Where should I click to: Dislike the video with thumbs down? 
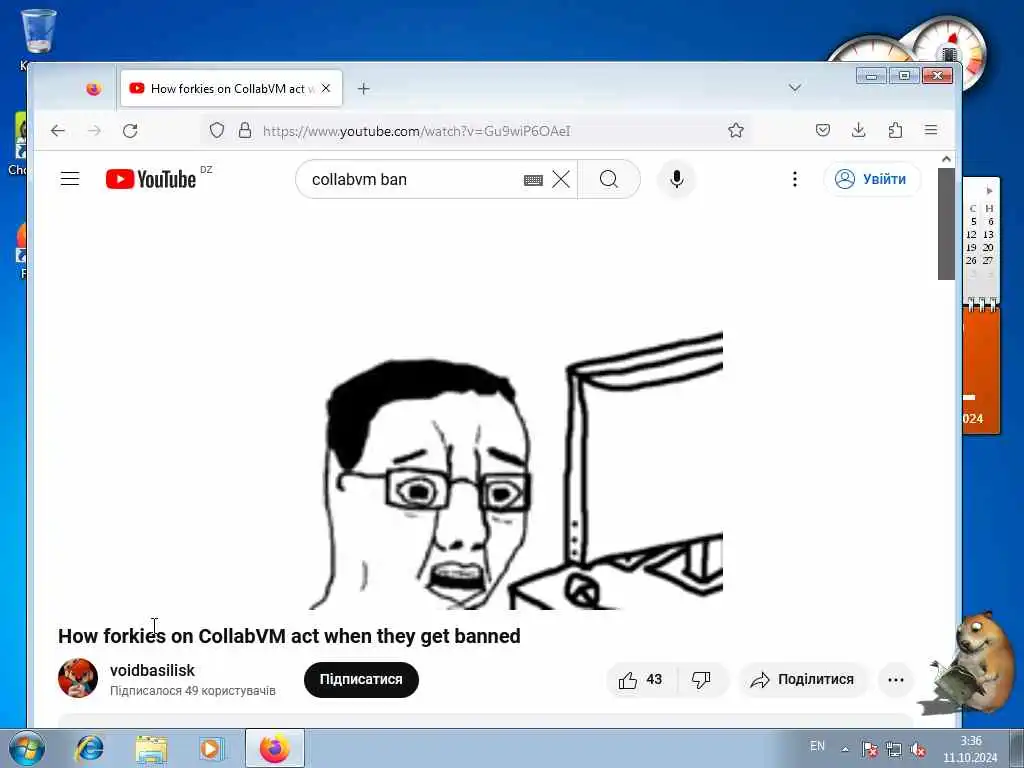click(701, 680)
